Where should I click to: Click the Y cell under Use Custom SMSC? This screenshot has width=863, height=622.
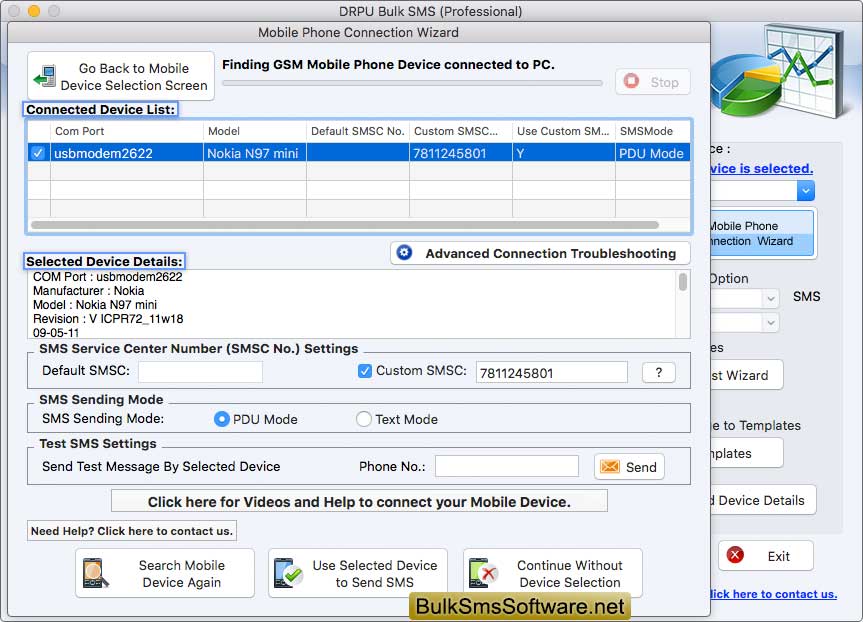click(x=564, y=153)
